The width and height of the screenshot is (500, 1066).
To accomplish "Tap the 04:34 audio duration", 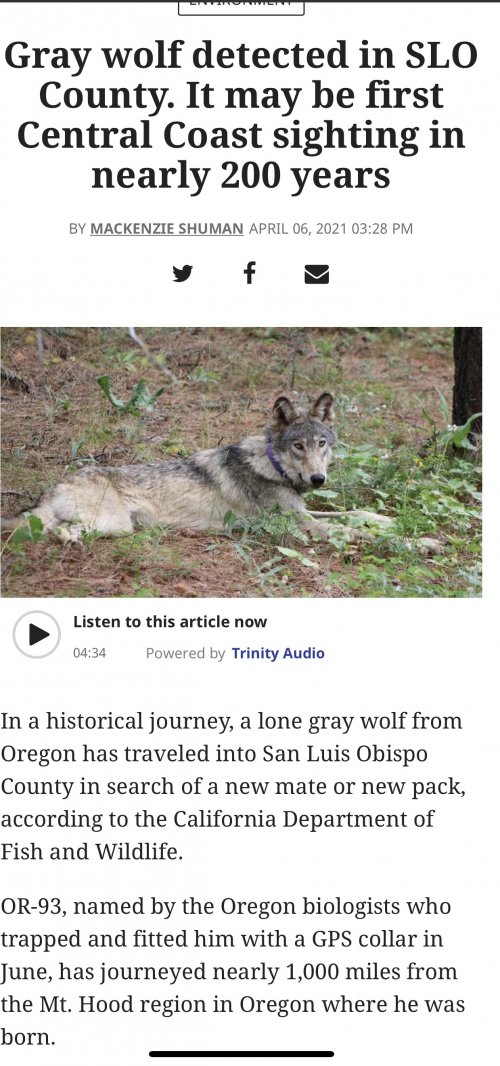I will pyautogui.click(x=89, y=653).
